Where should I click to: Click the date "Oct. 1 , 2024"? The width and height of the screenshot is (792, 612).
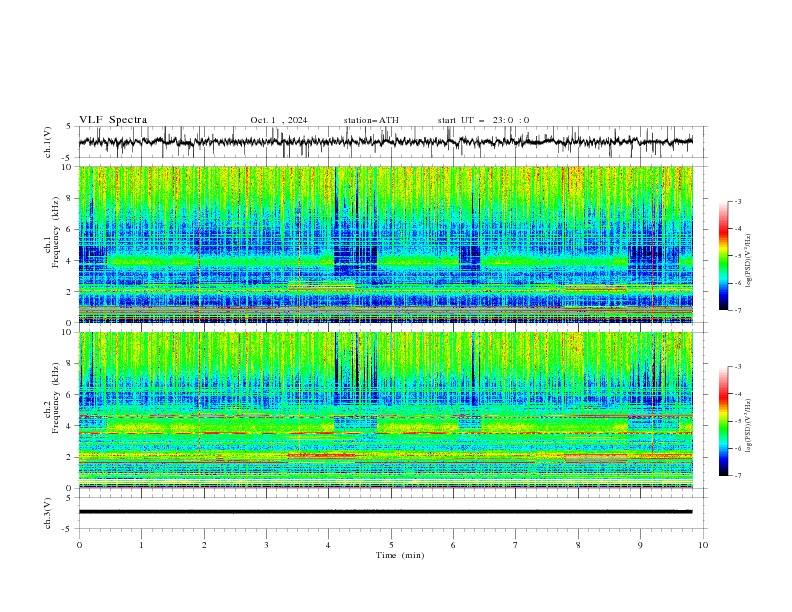coord(279,120)
